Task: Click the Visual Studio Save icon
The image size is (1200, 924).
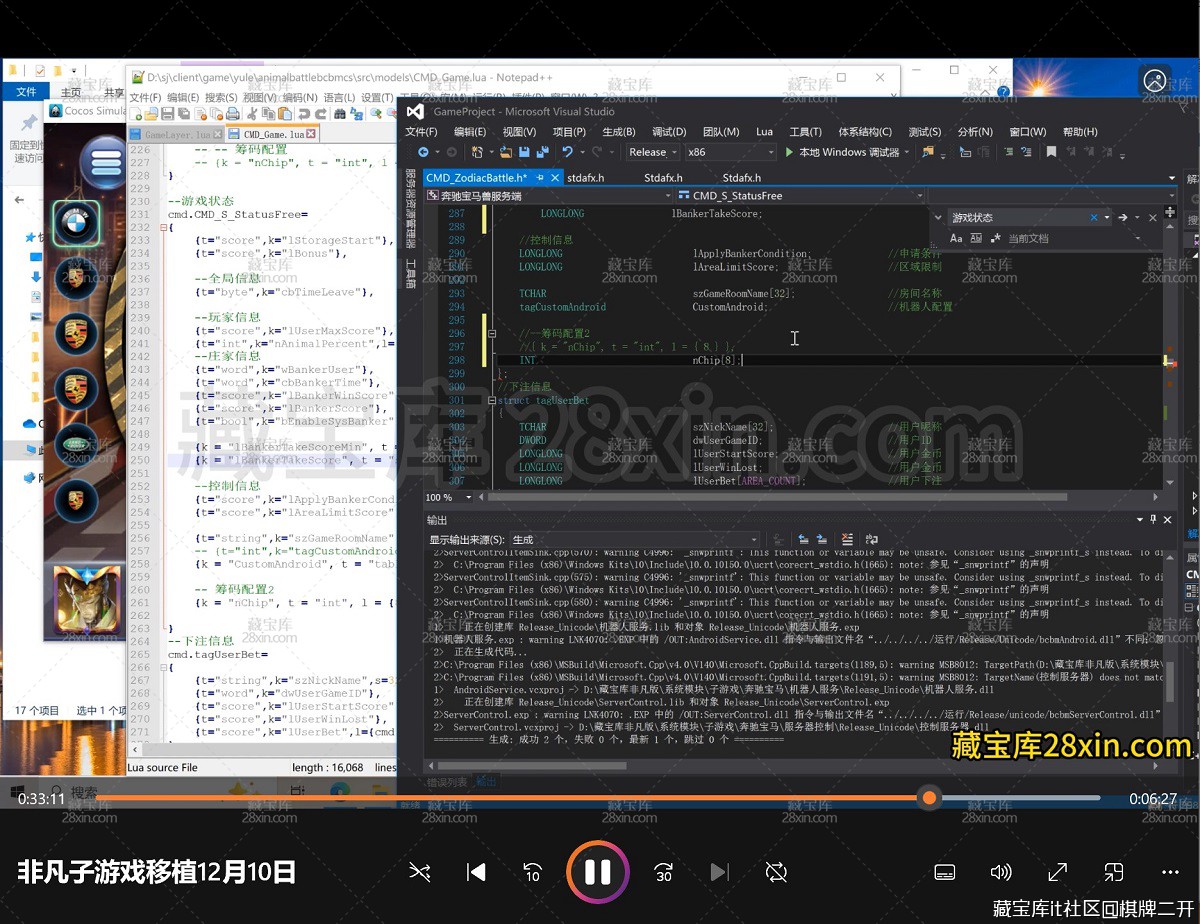Action: pyautogui.click(x=523, y=152)
